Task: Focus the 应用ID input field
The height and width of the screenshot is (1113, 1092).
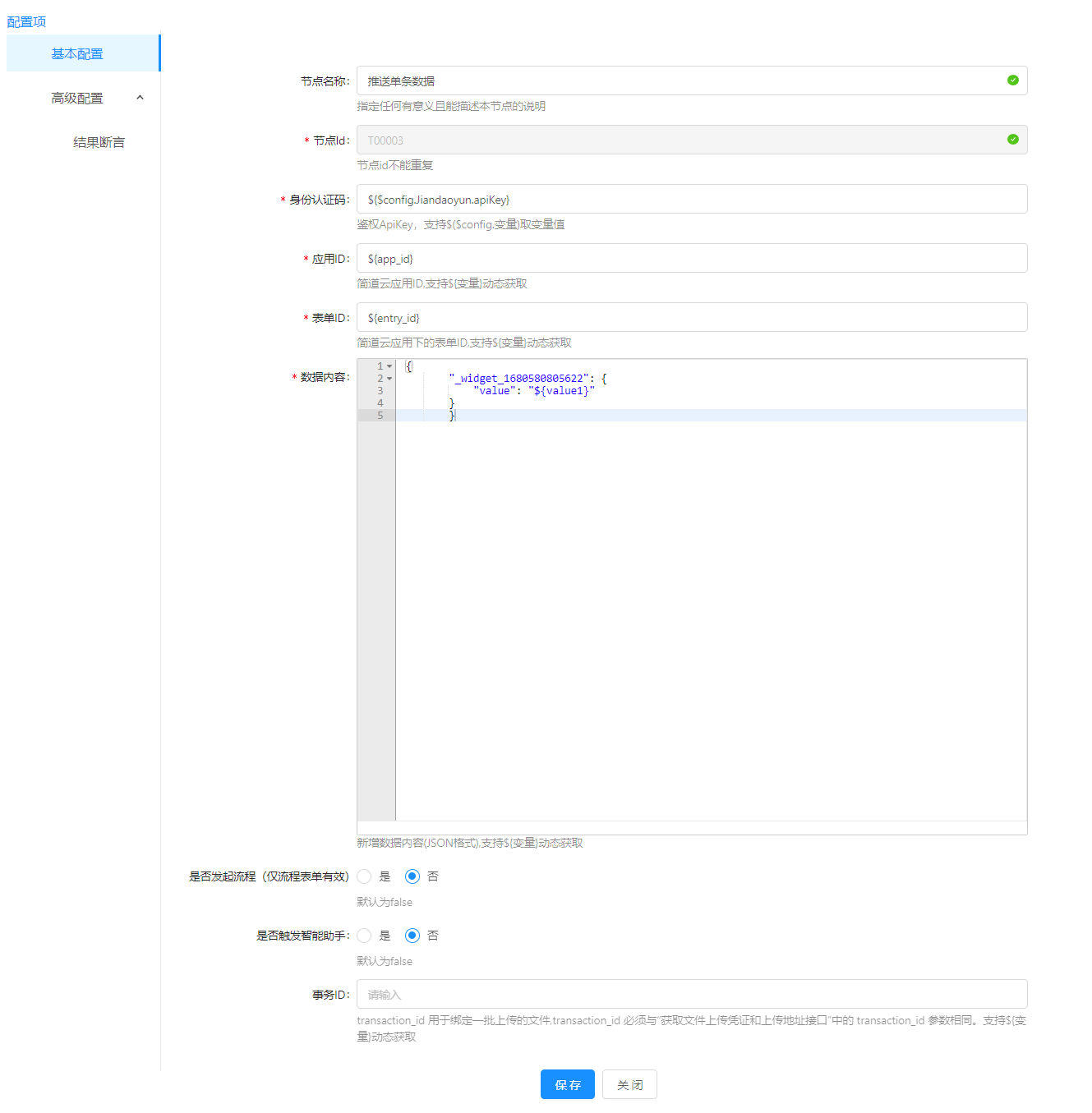Action: (692, 258)
